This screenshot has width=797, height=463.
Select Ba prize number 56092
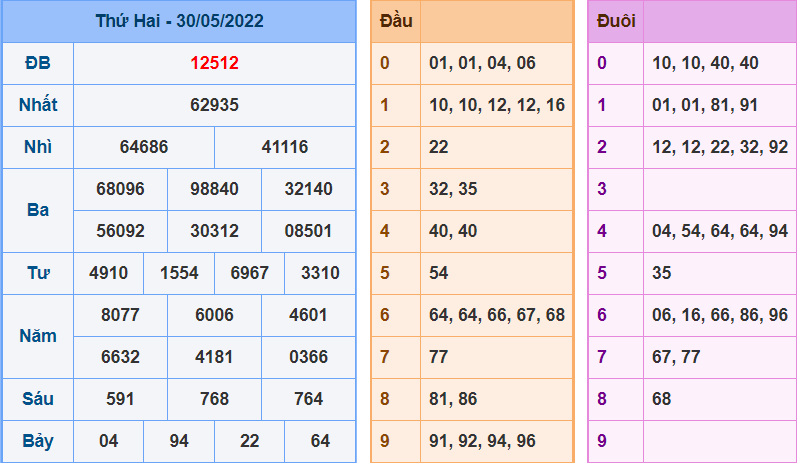coord(120,231)
